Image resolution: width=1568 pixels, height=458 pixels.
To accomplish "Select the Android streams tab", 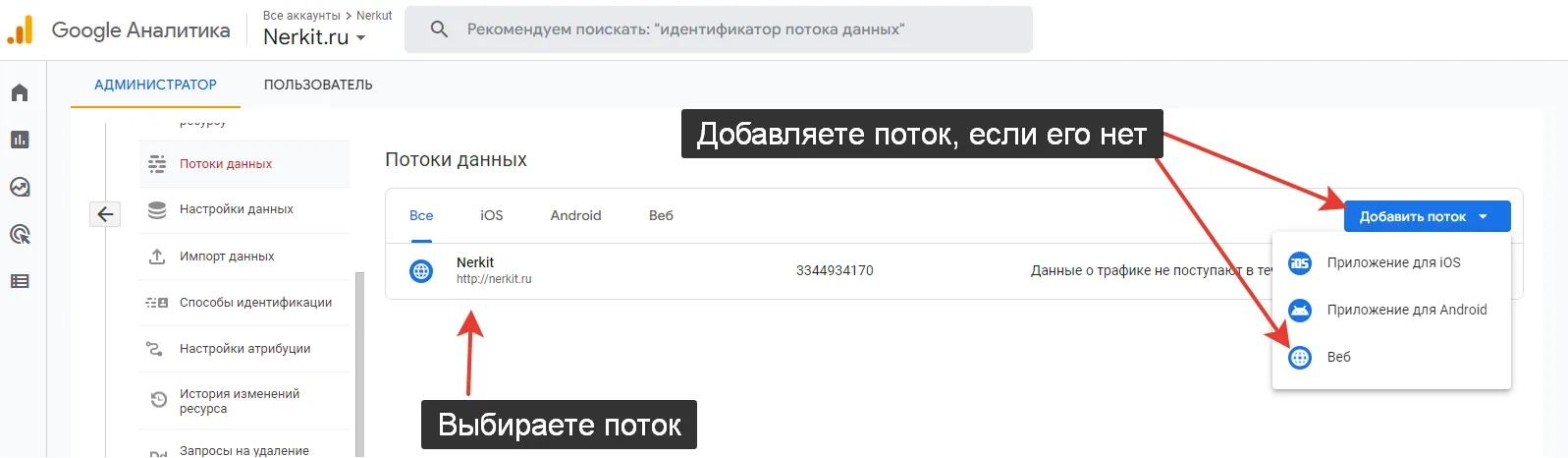I will click(575, 215).
